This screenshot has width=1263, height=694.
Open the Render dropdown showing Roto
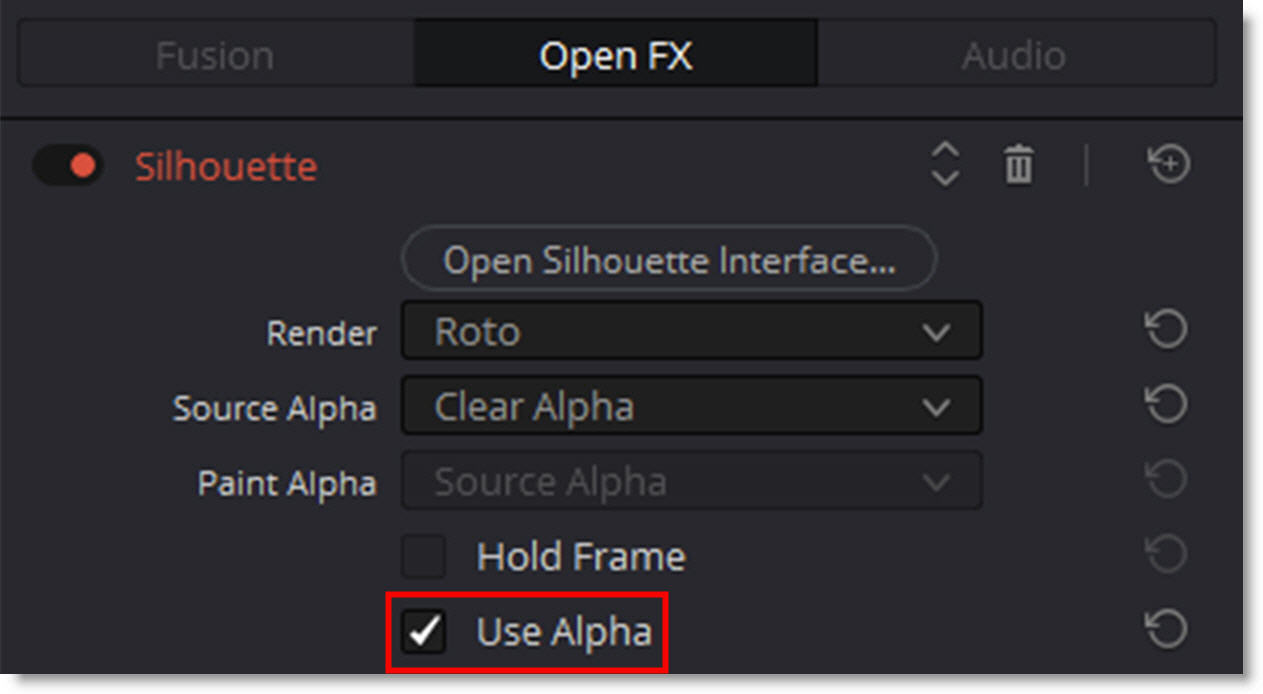click(x=691, y=331)
